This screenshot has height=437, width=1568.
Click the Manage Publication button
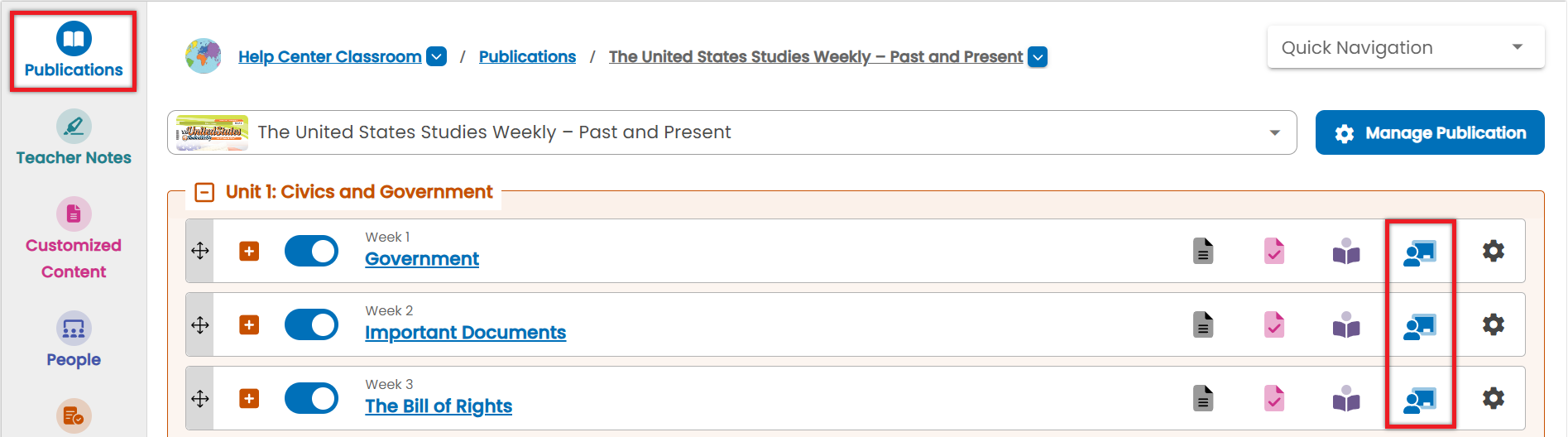click(x=1430, y=132)
